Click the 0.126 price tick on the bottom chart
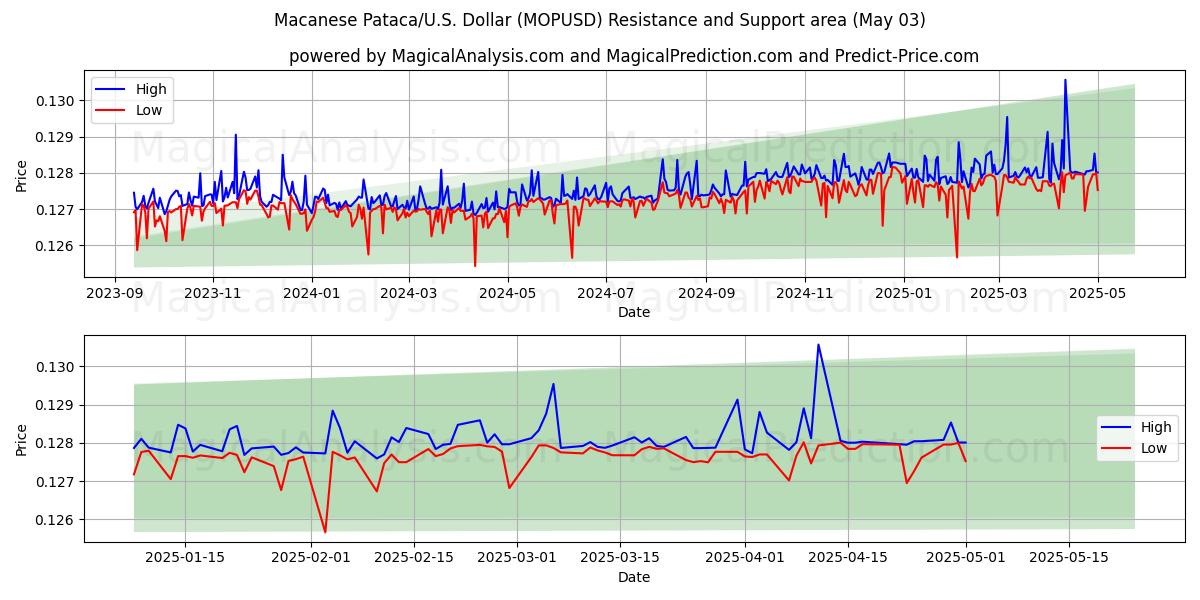Viewport: 1200px width, 600px height. click(x=56, y=520)
